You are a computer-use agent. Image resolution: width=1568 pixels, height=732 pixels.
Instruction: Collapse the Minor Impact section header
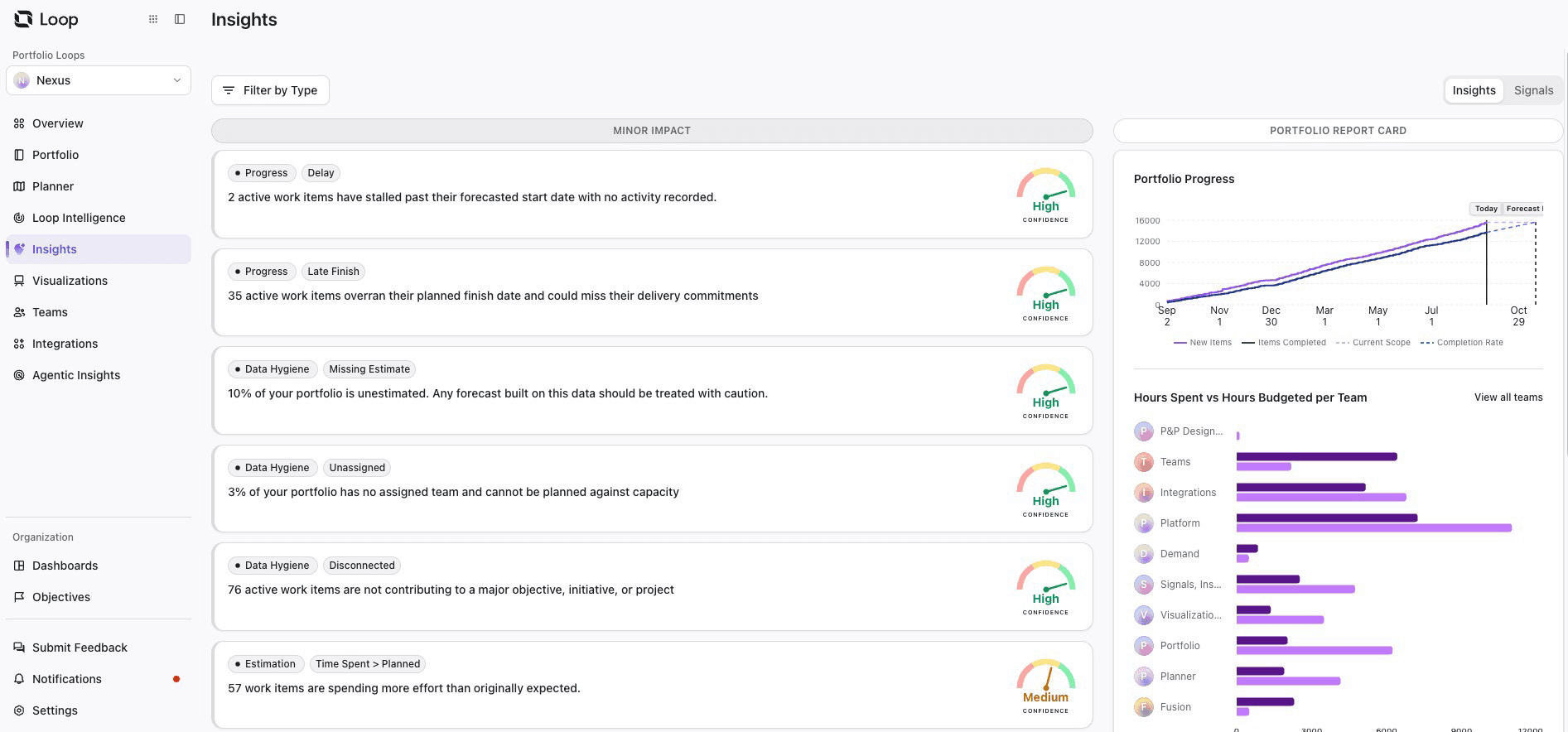tap(652, 131)
